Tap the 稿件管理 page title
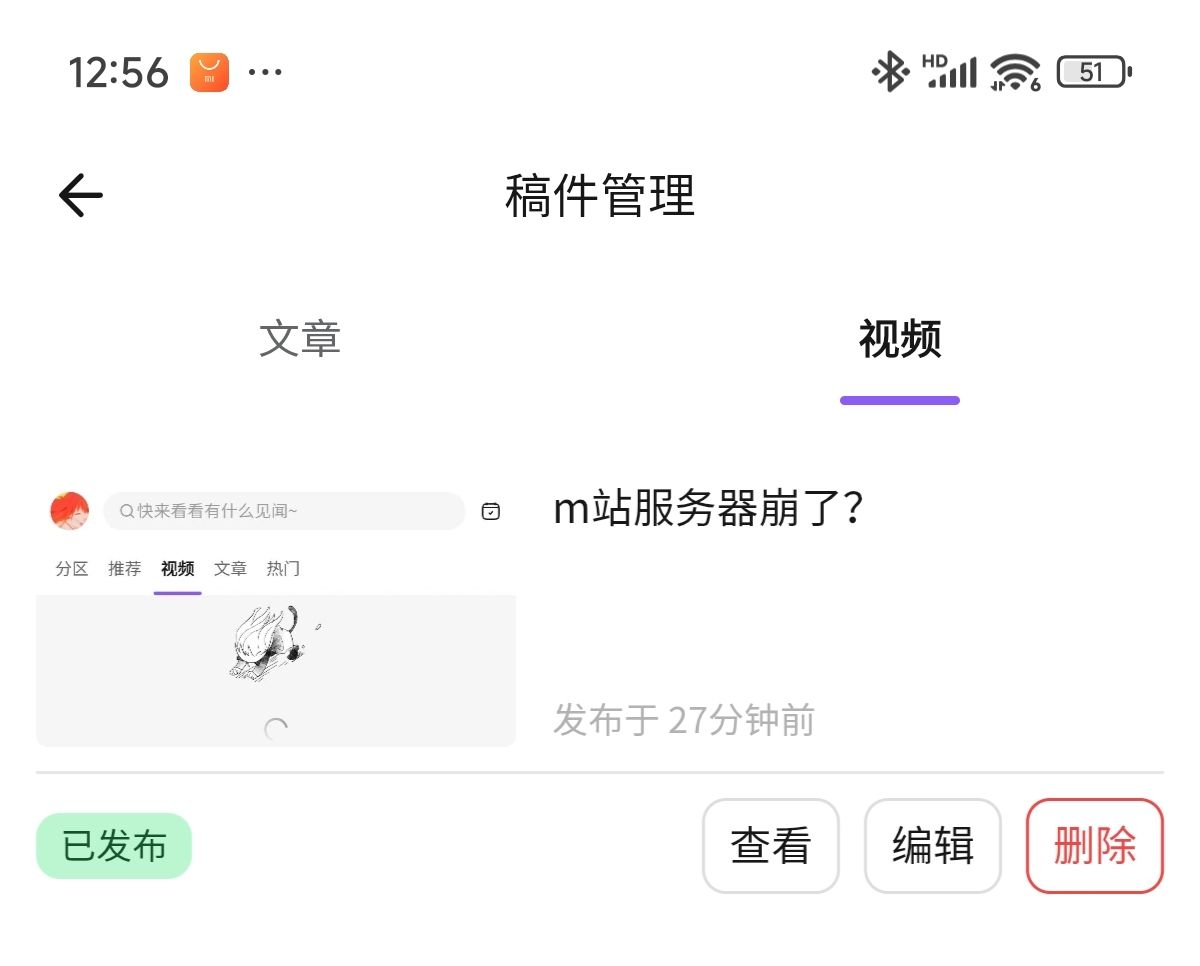 pyautogui.click(x=600, y=195)
